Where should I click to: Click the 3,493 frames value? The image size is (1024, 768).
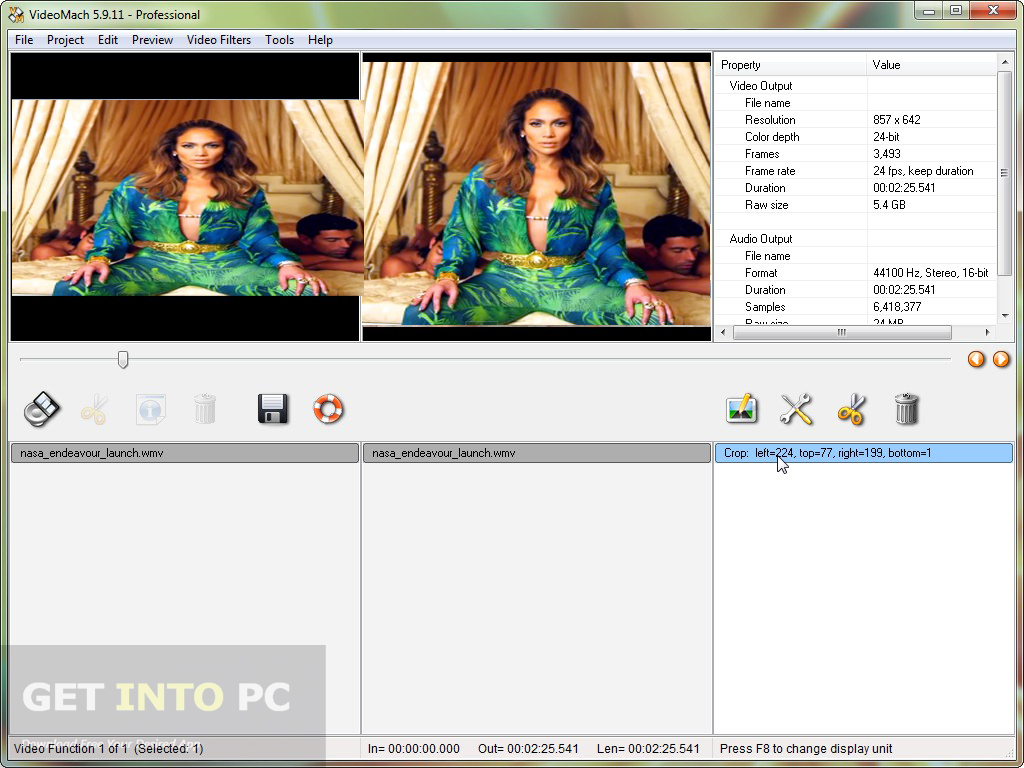887,154
